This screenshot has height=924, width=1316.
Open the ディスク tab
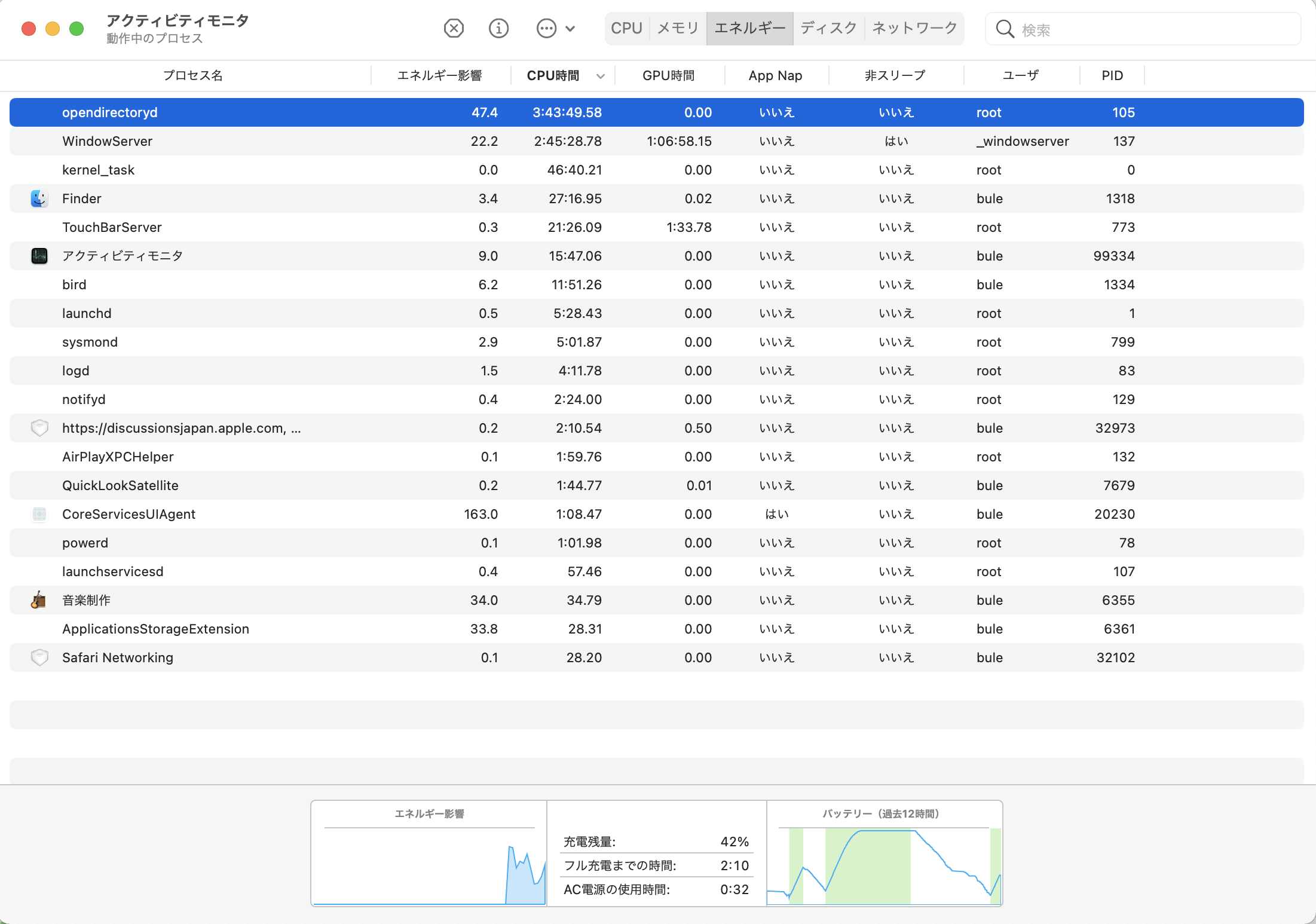(828, 28)
